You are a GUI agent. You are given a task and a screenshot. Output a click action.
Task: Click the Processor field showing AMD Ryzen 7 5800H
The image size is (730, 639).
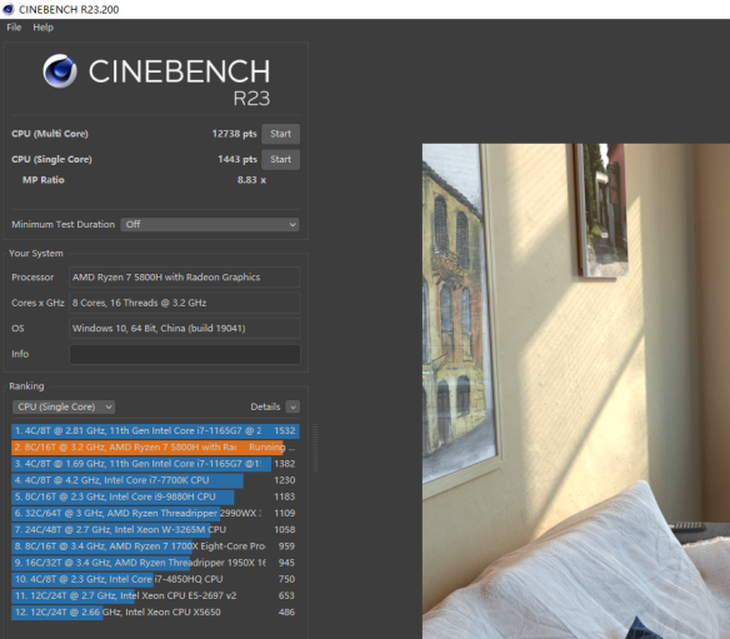184,277
